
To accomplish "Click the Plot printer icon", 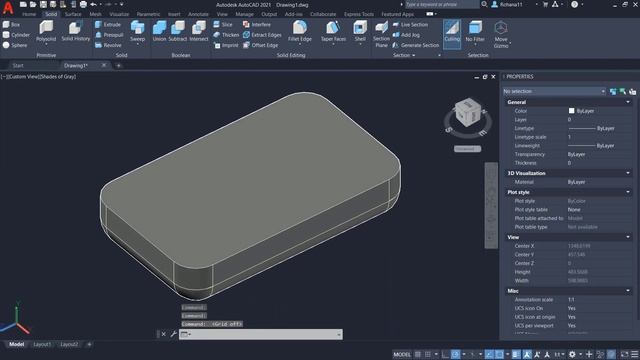I will pos(83,4).
